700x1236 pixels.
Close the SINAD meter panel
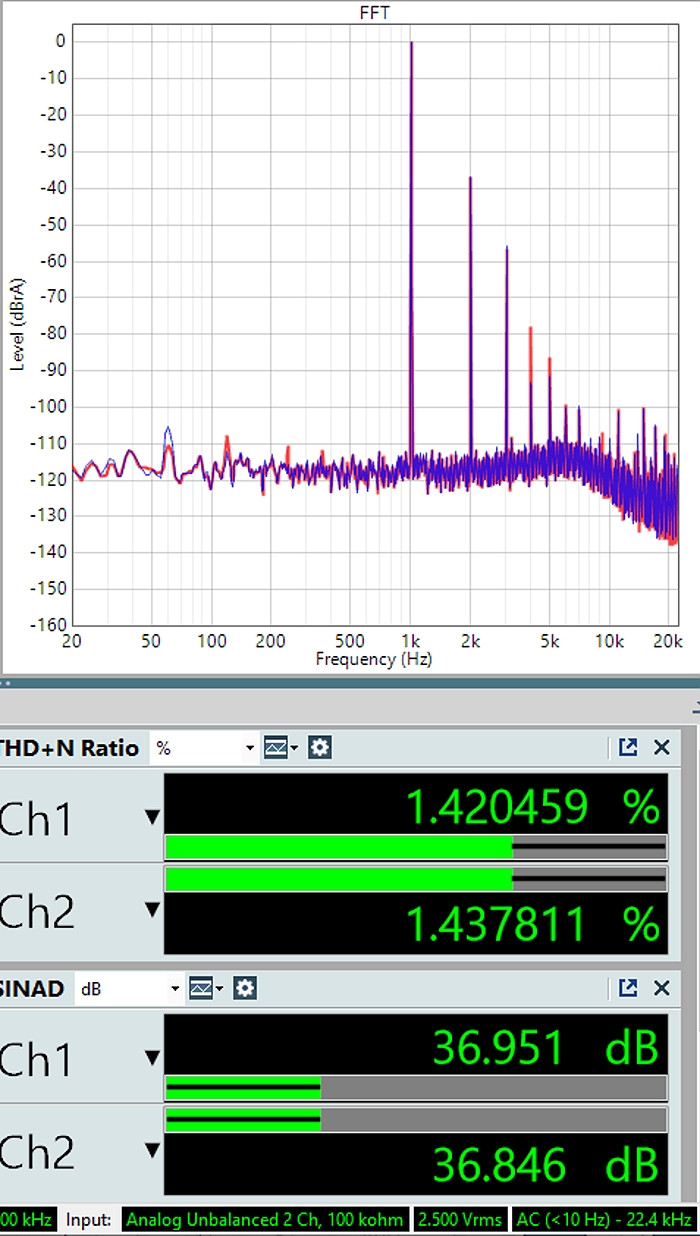(x=661, y=988)
